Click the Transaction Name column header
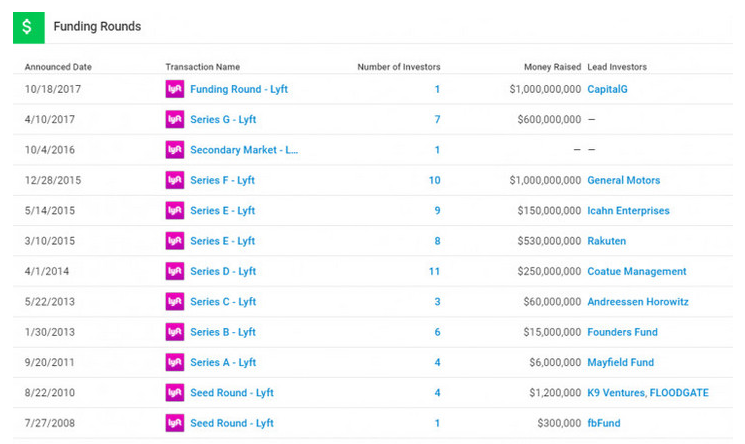 (x=202, y=67)
